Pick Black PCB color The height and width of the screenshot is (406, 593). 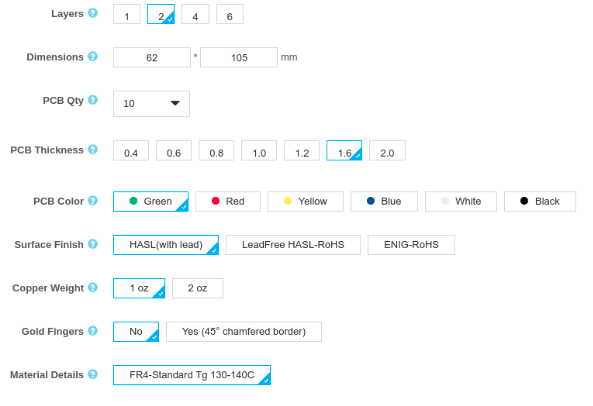coord(540,201)
